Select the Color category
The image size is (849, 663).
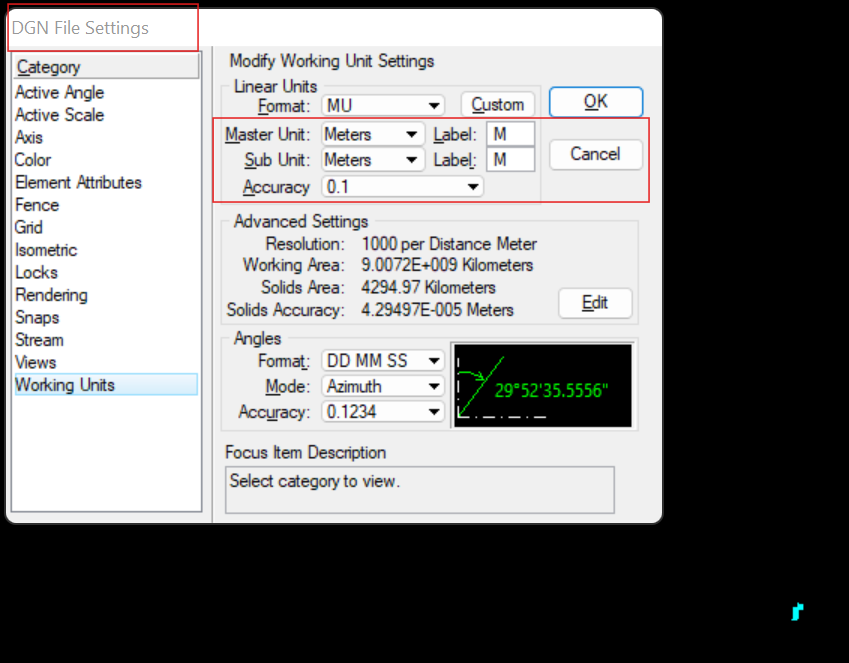pyautogui.click(x=32, y=159)
